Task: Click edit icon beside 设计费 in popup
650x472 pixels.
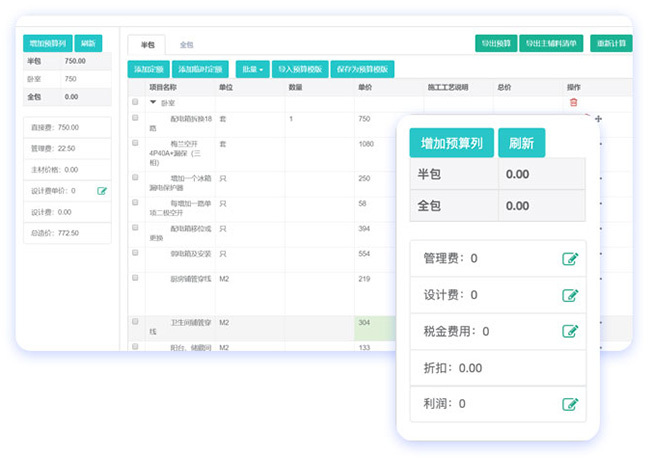Action: coord(570,295)
